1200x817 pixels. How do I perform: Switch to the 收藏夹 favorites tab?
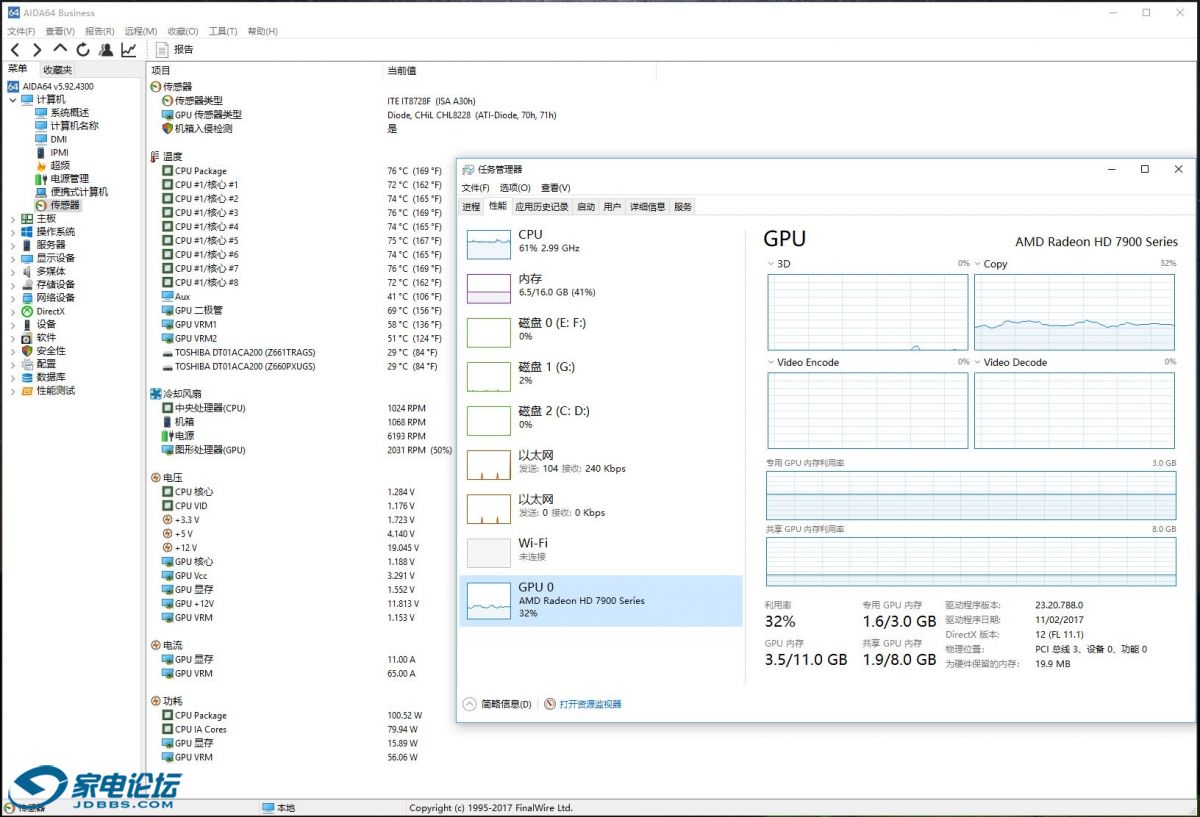point(57,70)
